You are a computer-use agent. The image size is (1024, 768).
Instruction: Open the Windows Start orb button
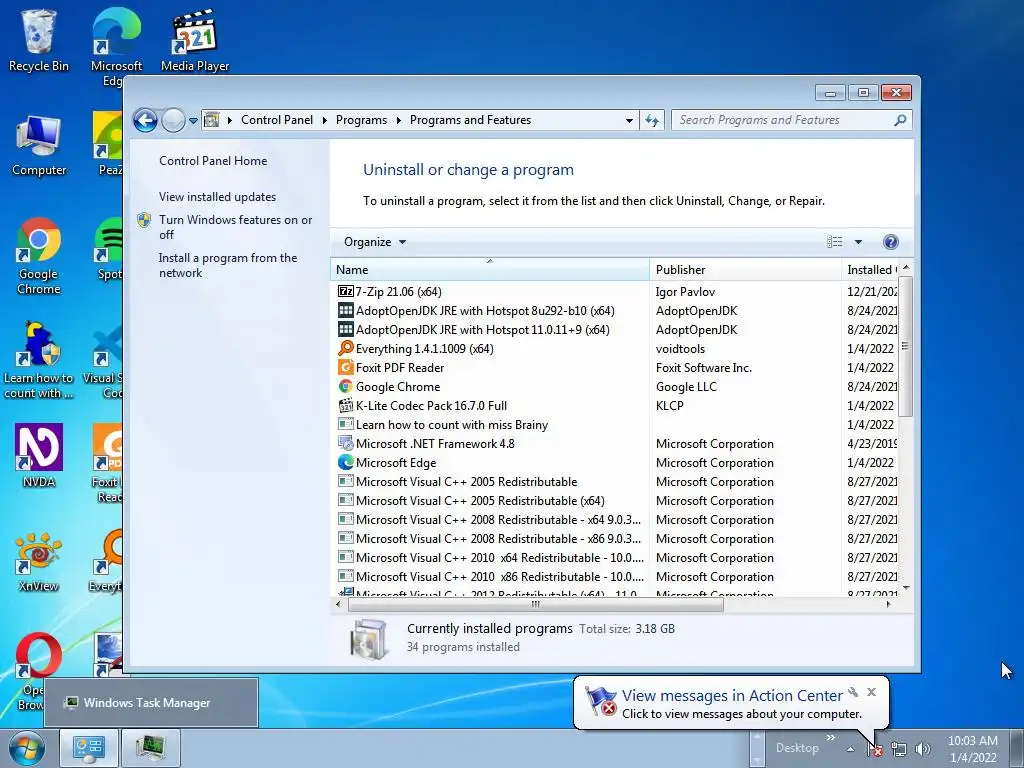(x=26, y=748)
